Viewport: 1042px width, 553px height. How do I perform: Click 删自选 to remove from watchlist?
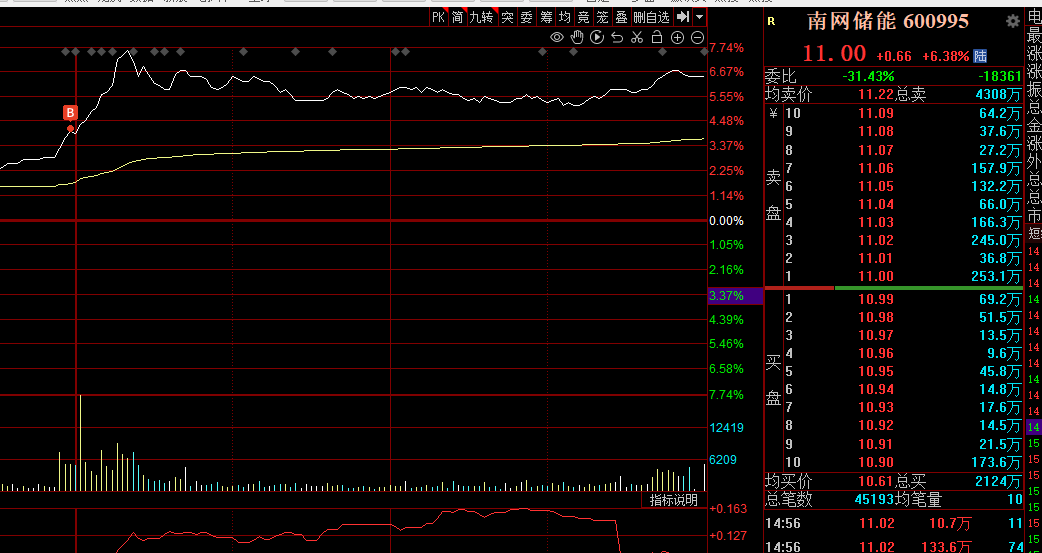coord(651,17)
